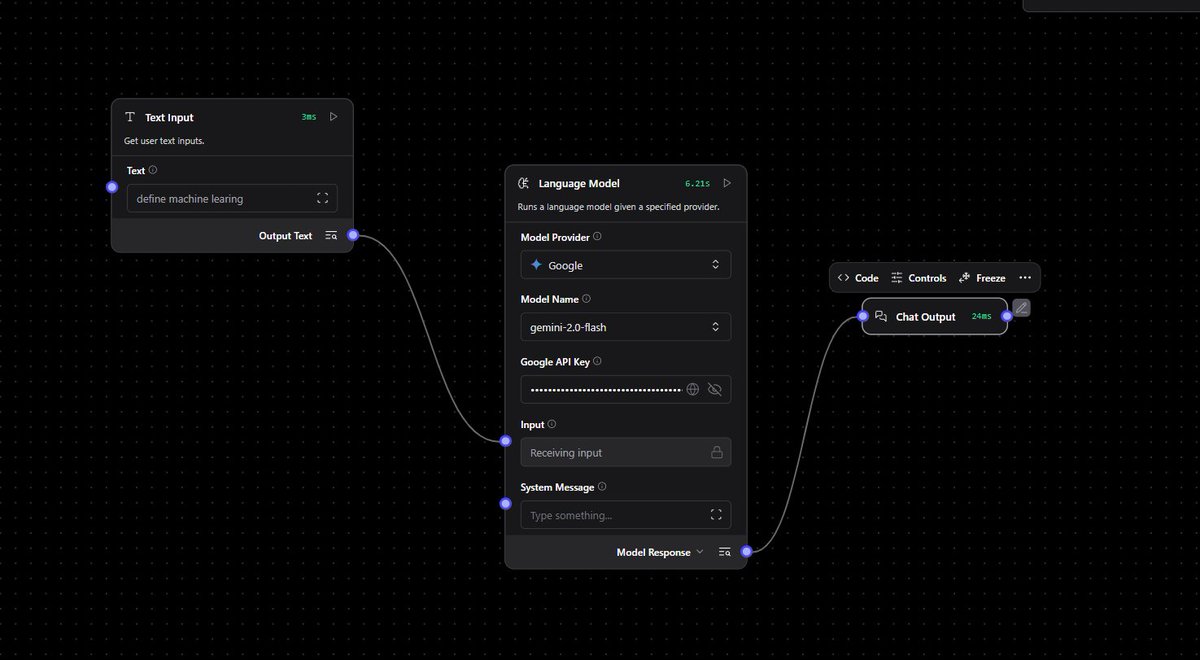The height and width of the screenshot is (660, 1200).
Task: Run the Text Input component with play icon
Action: pyautogui.click(x=334, y=117)
